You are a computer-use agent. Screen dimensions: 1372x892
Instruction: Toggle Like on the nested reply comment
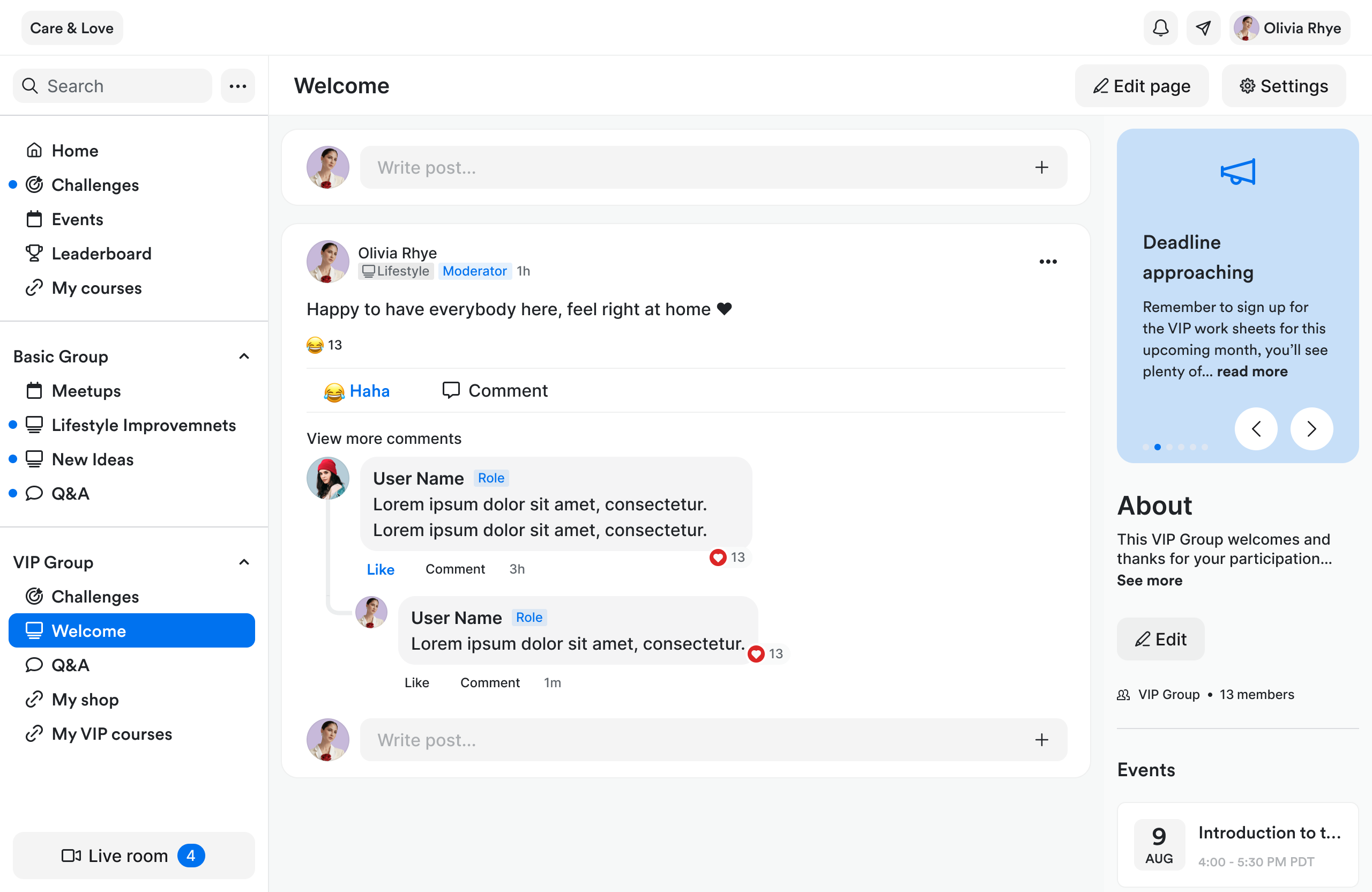click(x=416, y=682)
